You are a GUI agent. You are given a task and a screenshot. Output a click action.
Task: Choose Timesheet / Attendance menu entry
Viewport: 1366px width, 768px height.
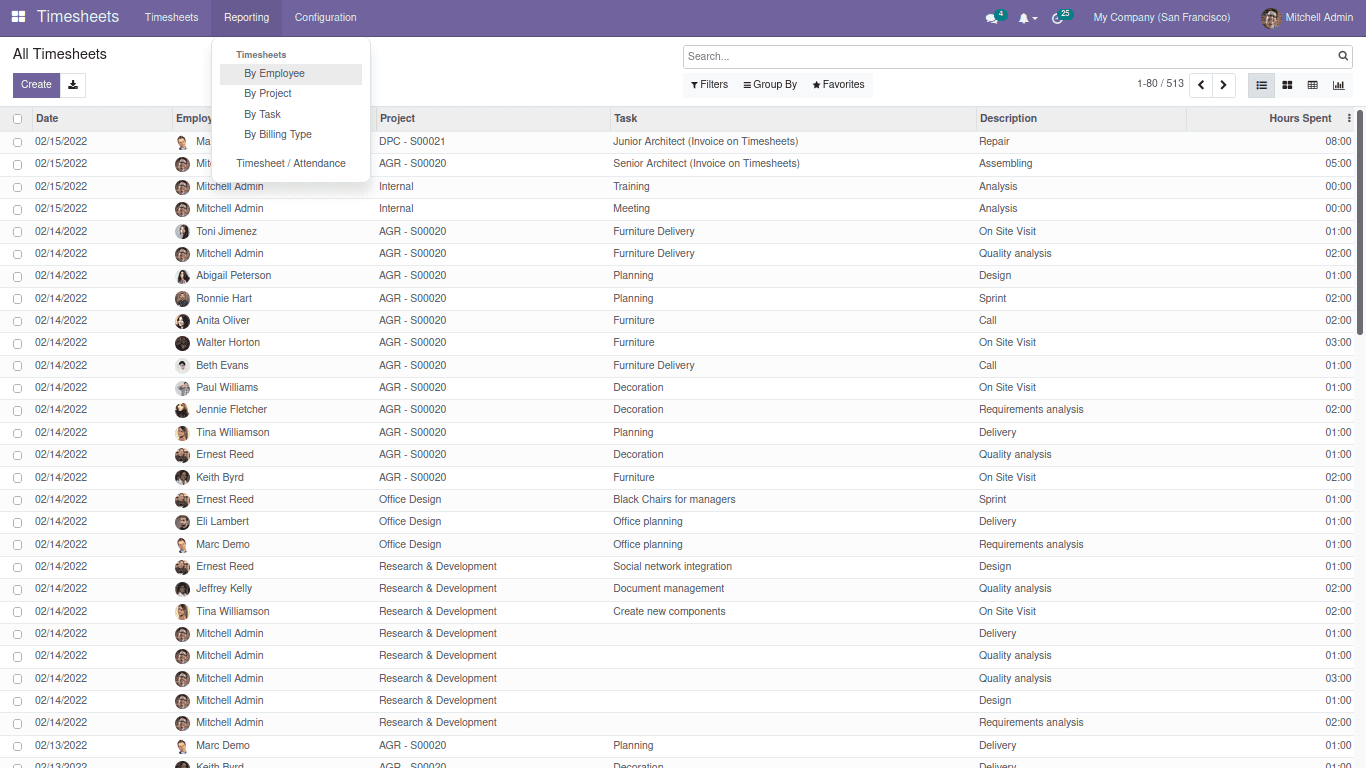point(291,164)
